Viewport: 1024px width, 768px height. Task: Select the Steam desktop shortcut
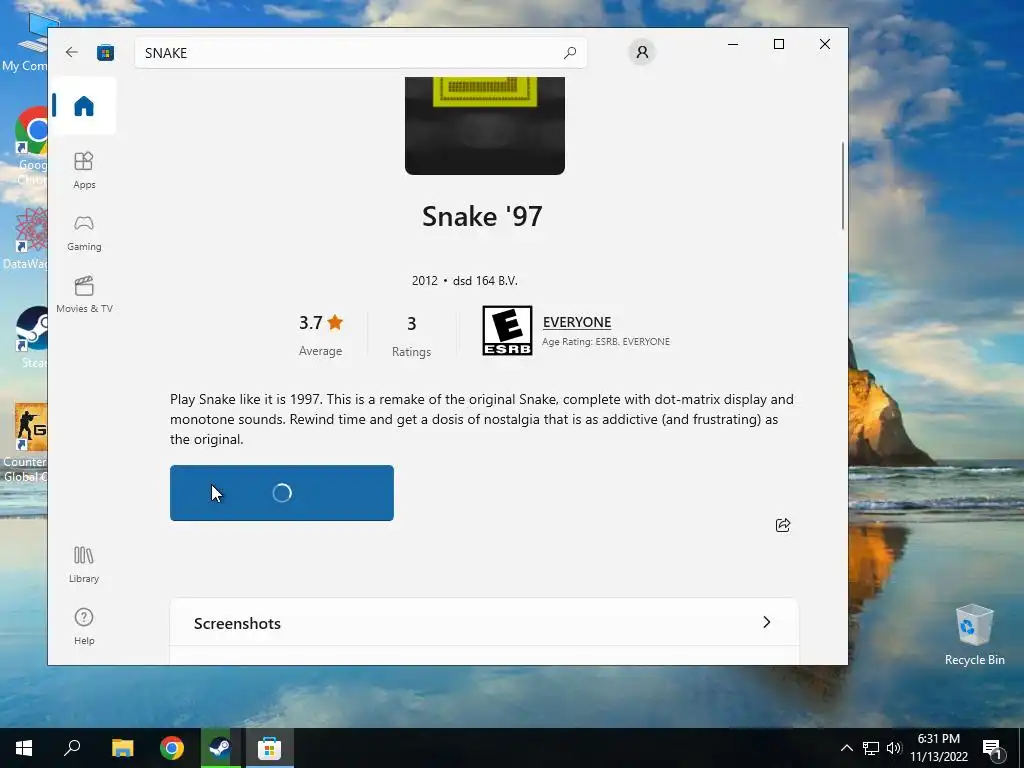(x=31, y=338)
